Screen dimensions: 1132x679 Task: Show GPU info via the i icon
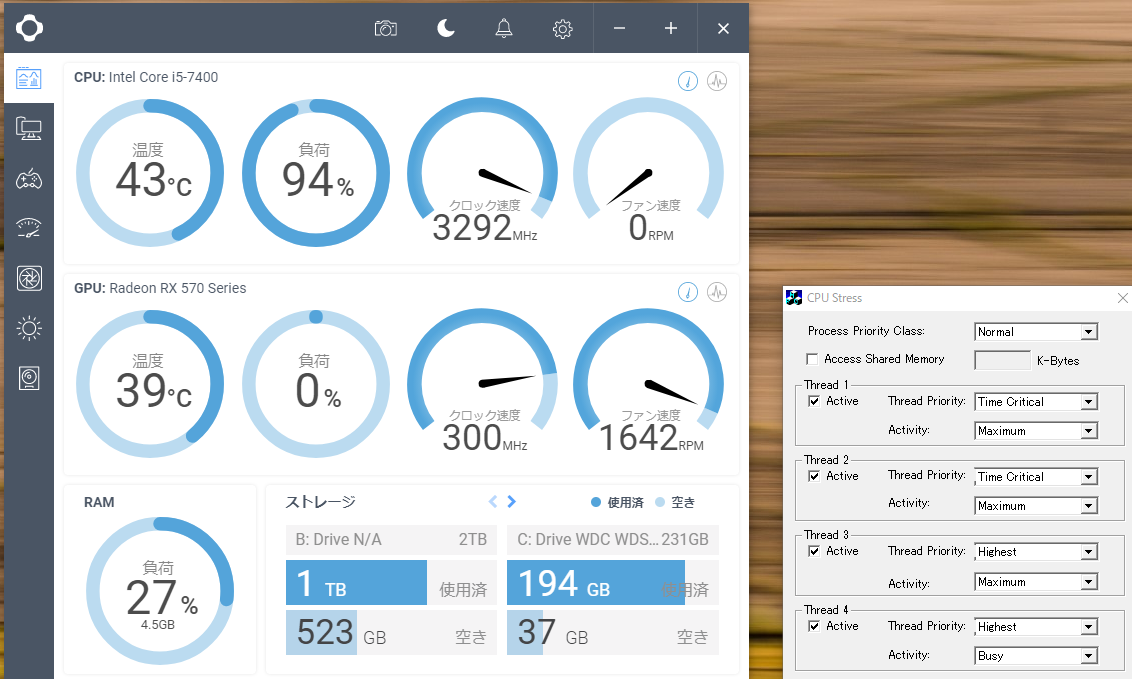pyautogui.click(x=688, y=292)
